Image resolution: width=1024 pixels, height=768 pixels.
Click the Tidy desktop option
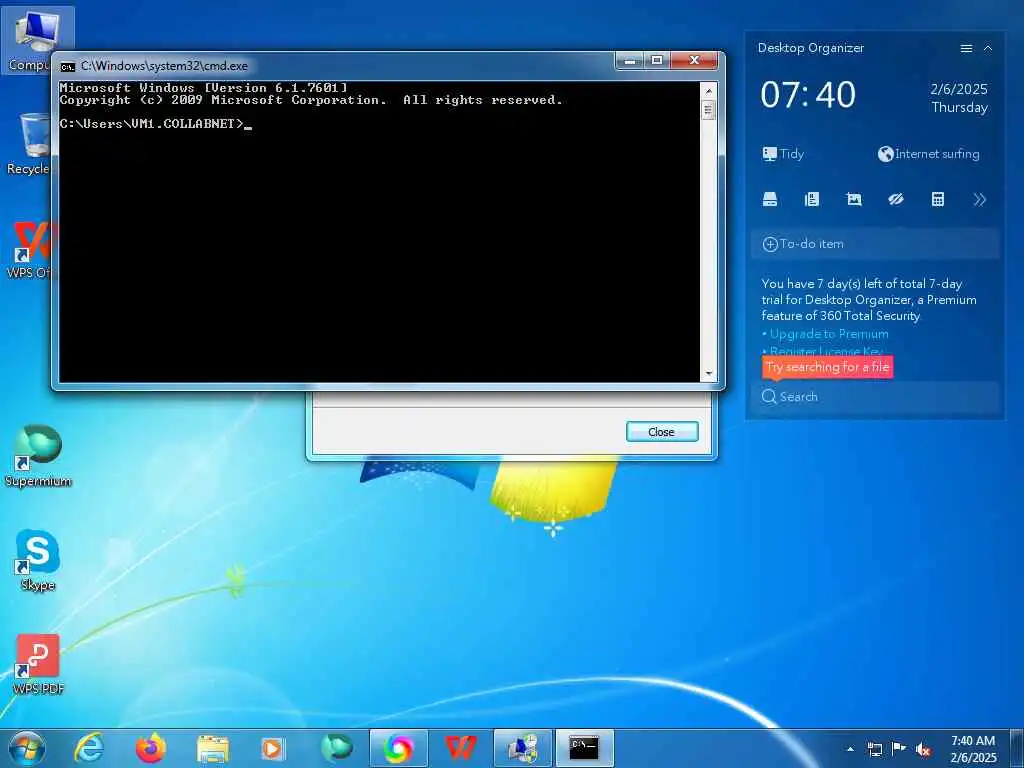[783, 154]
